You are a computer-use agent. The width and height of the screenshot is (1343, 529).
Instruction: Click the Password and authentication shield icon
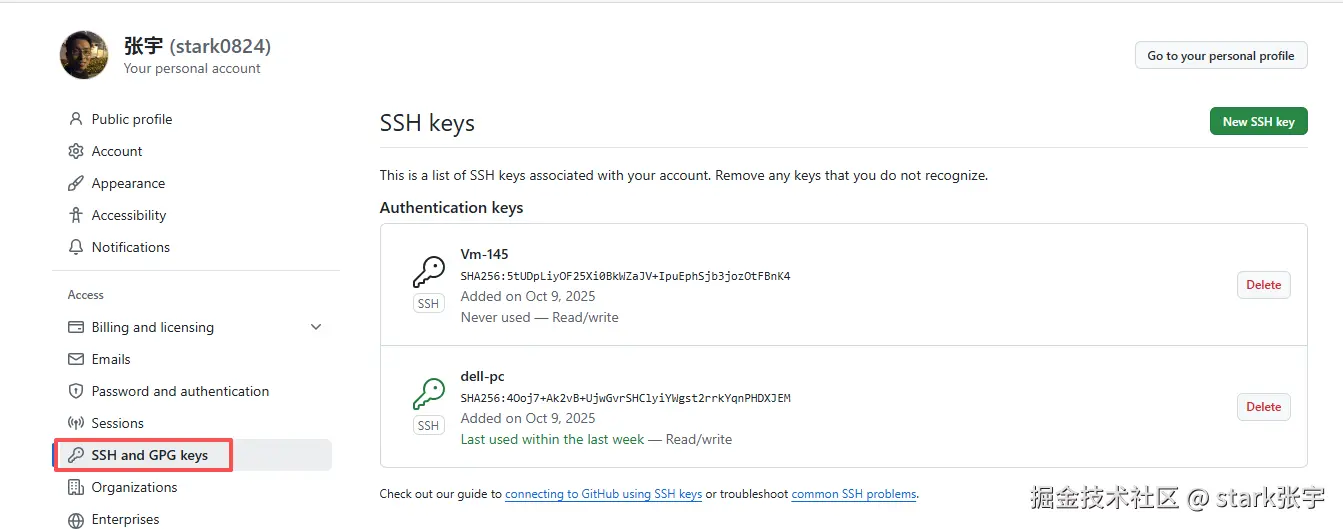[76, 391]
